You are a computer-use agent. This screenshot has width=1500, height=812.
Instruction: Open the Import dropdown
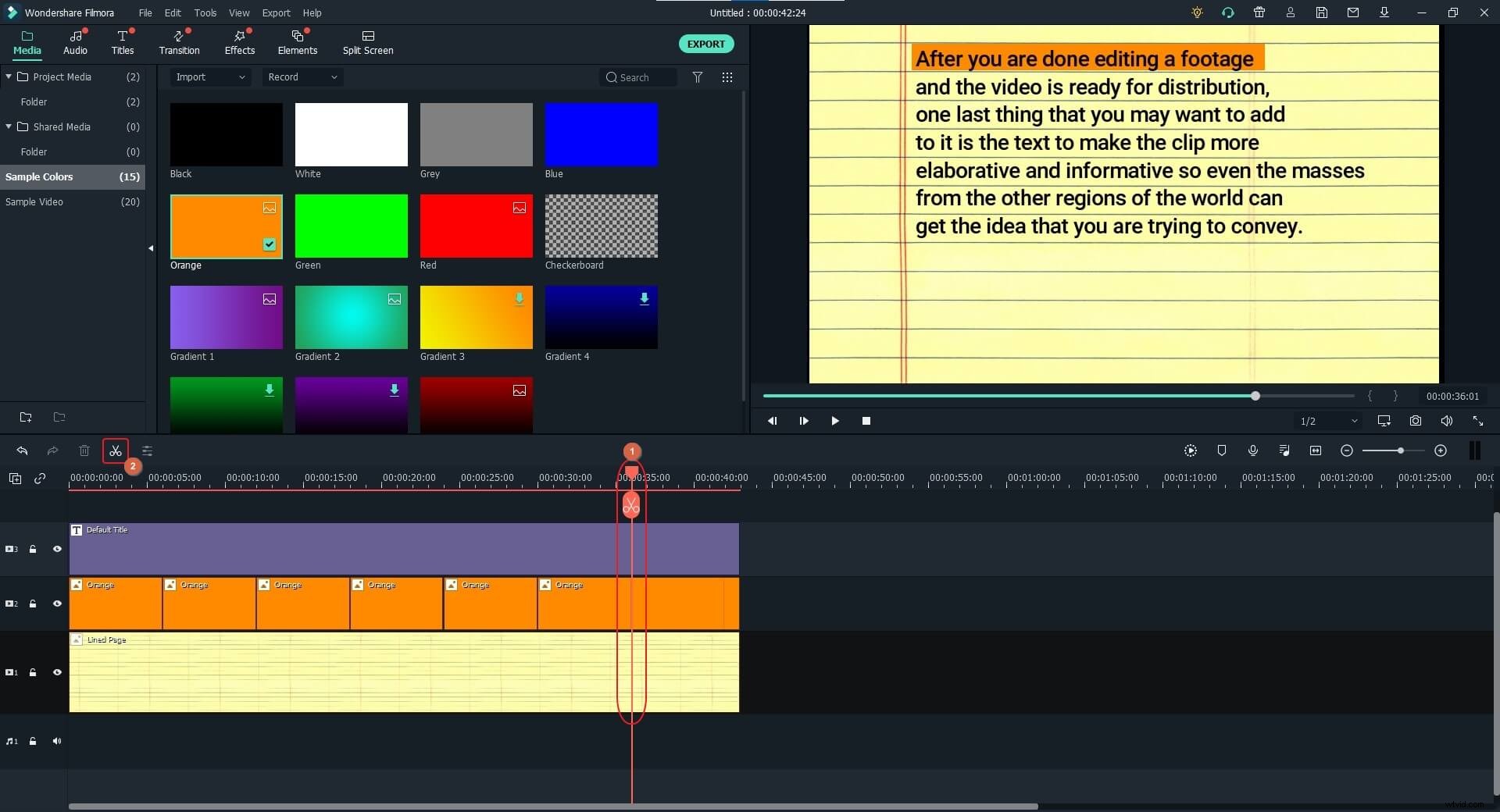(x=209, y=77)
